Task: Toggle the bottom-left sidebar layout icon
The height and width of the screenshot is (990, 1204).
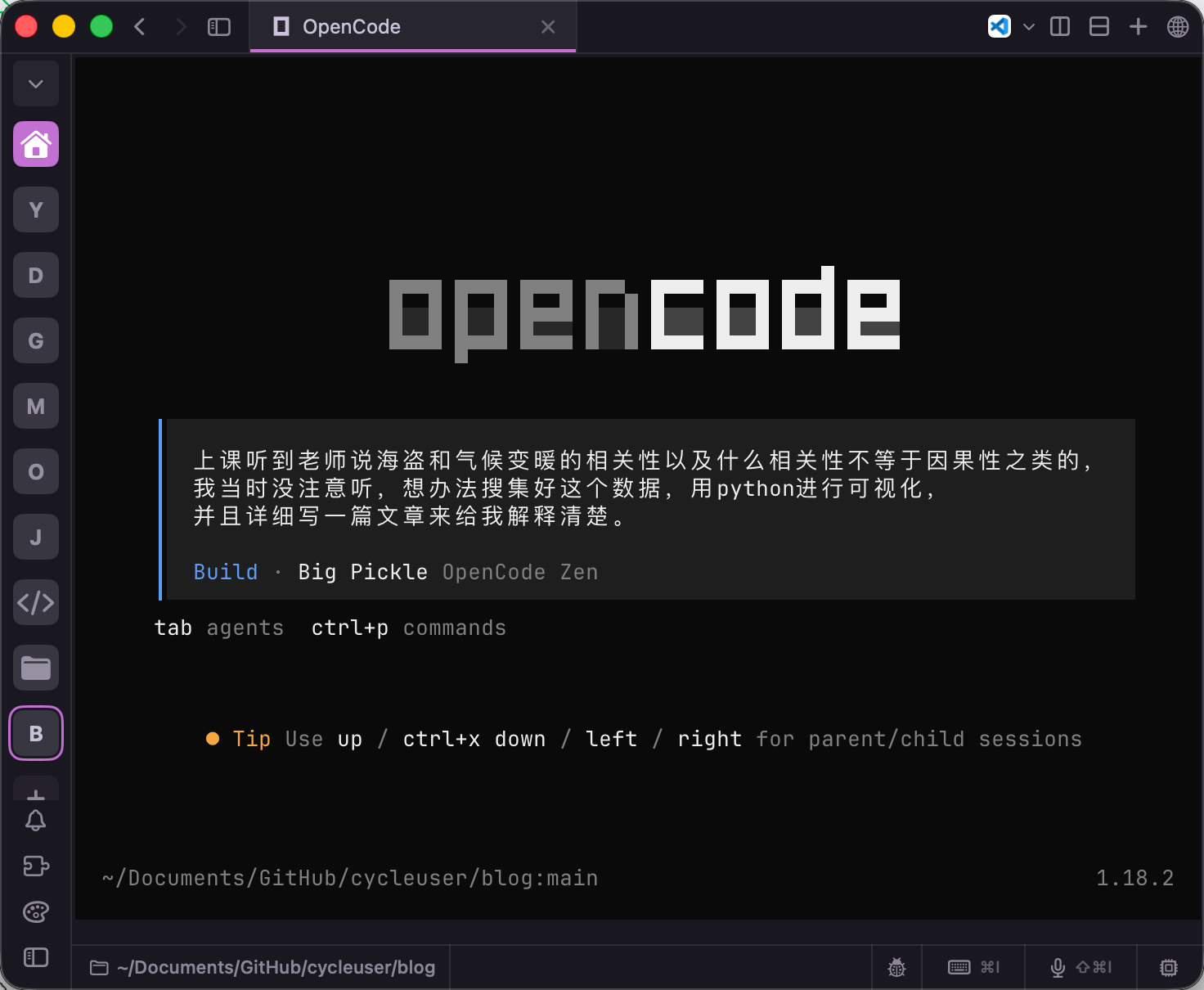Action: click(36, 957)
